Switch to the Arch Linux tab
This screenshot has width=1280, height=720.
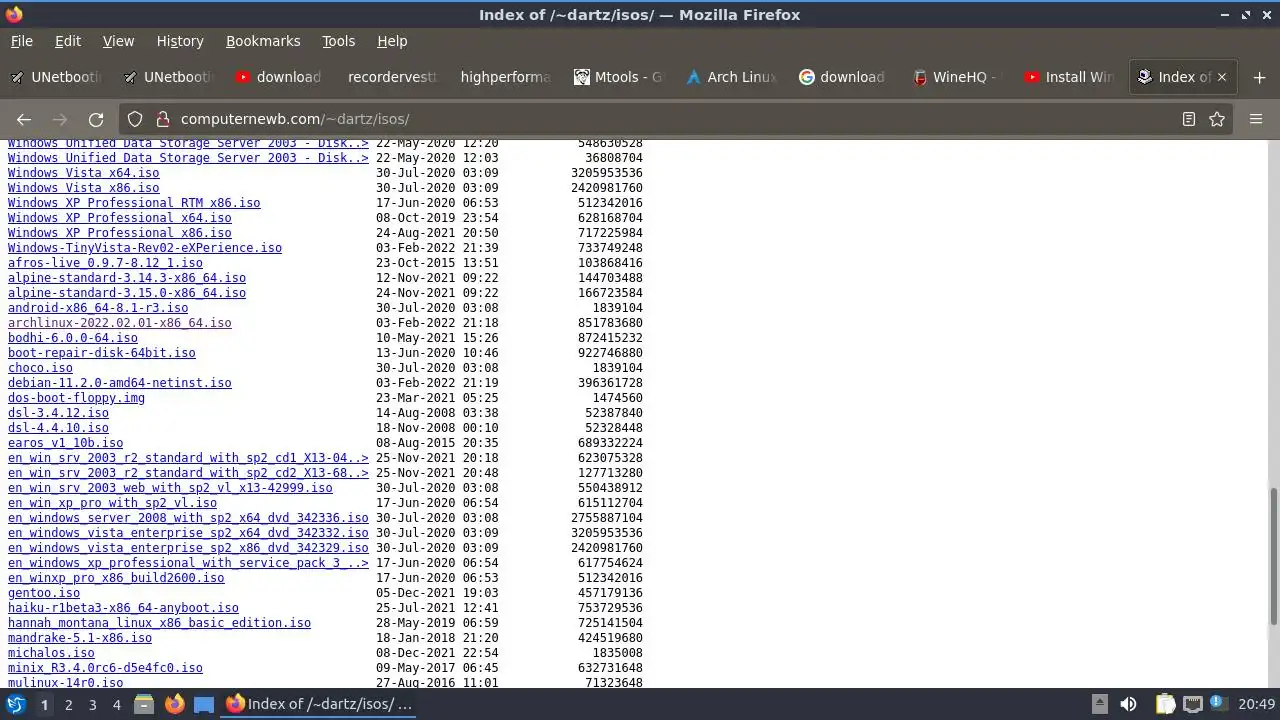click(731, 77)
